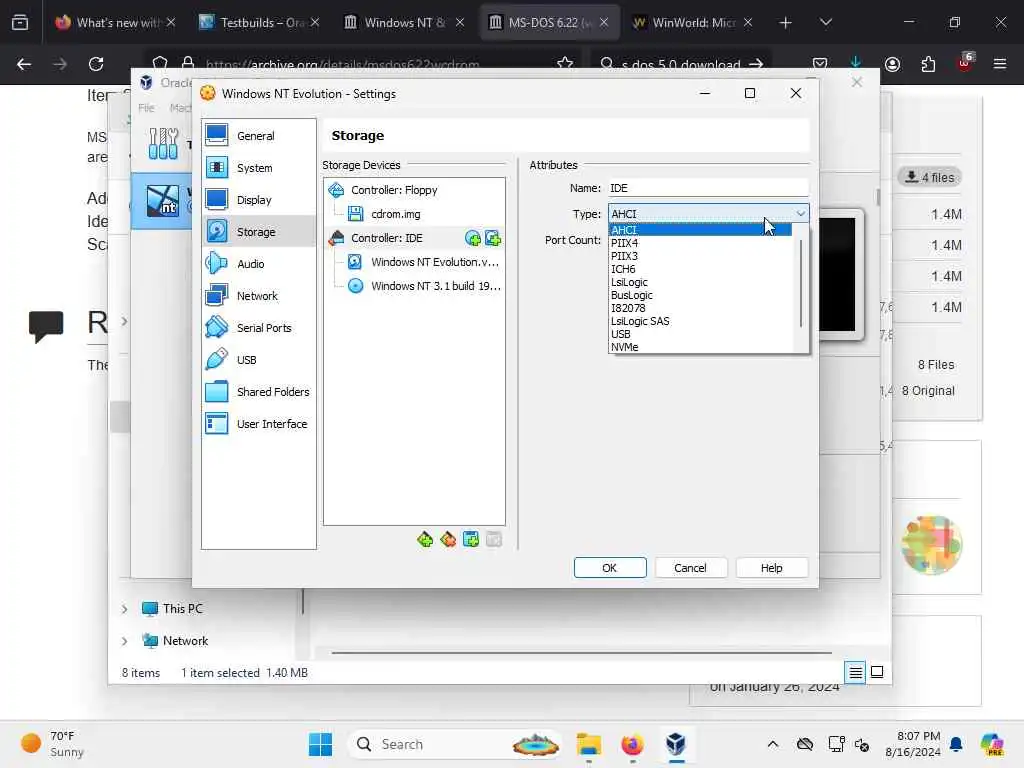1024x768 pixels.
Task: Choose BusLogic in controller type list
Action: click(701, 295)
